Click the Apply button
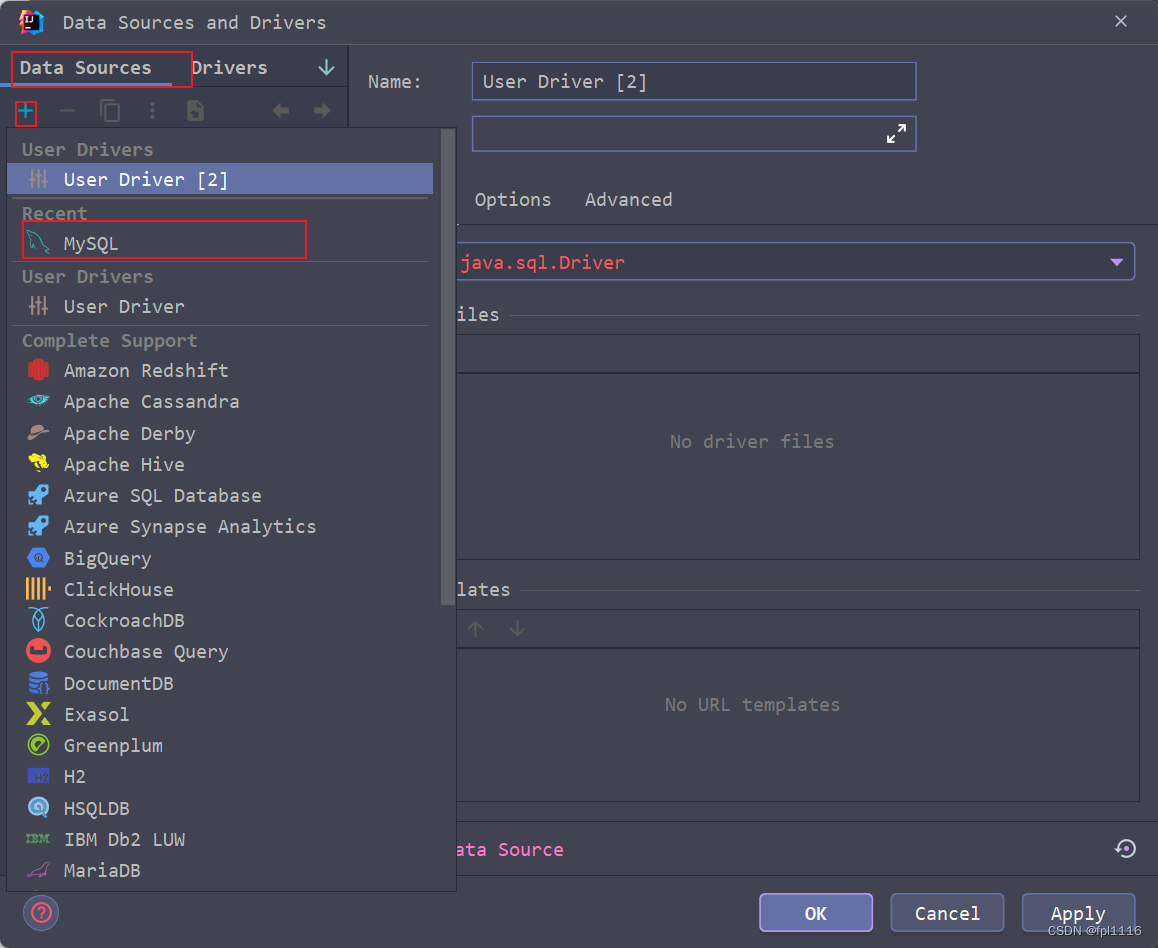This screenshot has height=948, width=1158. pos(1078,913)
